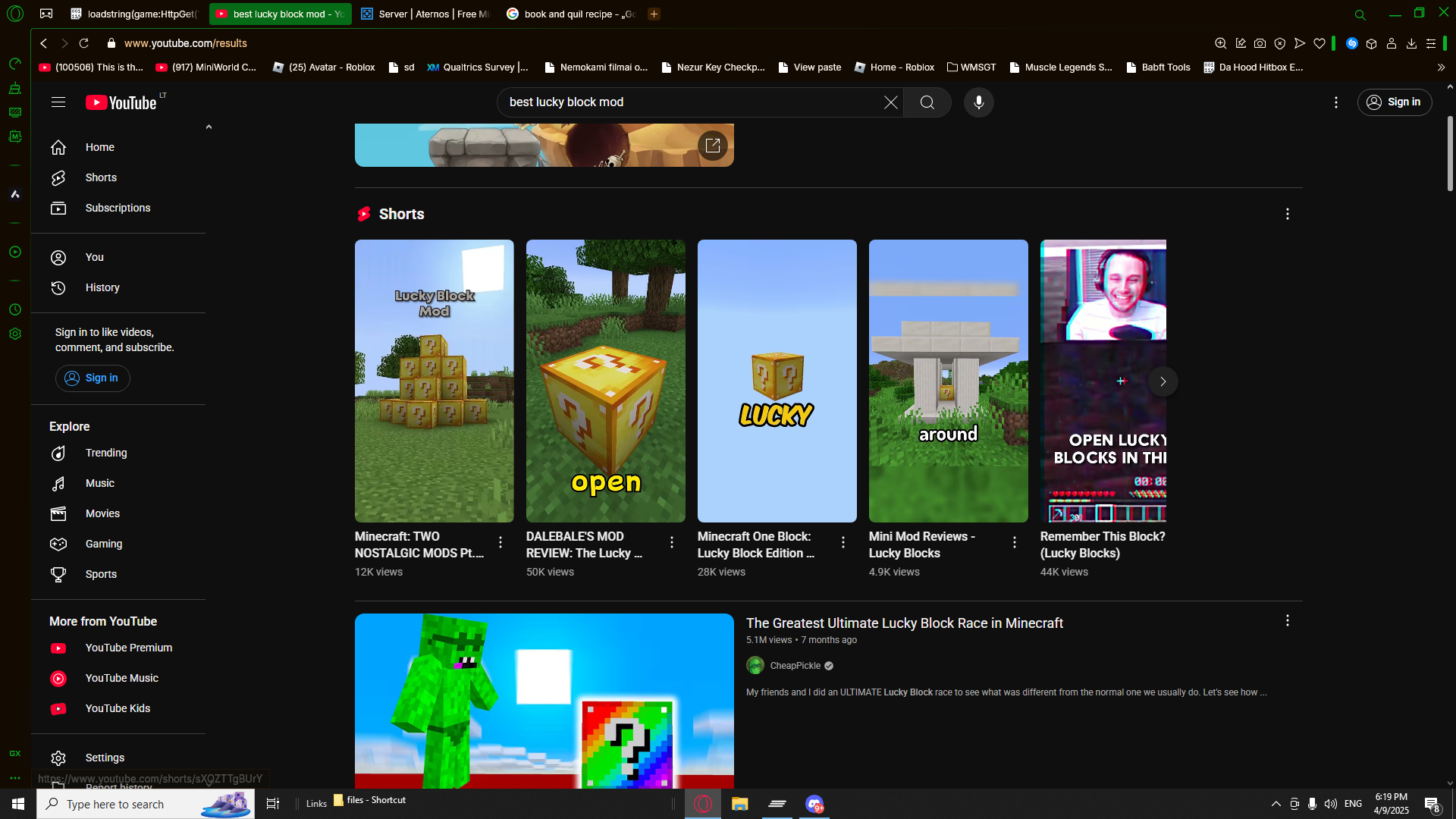The width and height of the screenshot is (1456, 819).
Task: Open Task View on the taskbar
Action: tap(273, 804)
